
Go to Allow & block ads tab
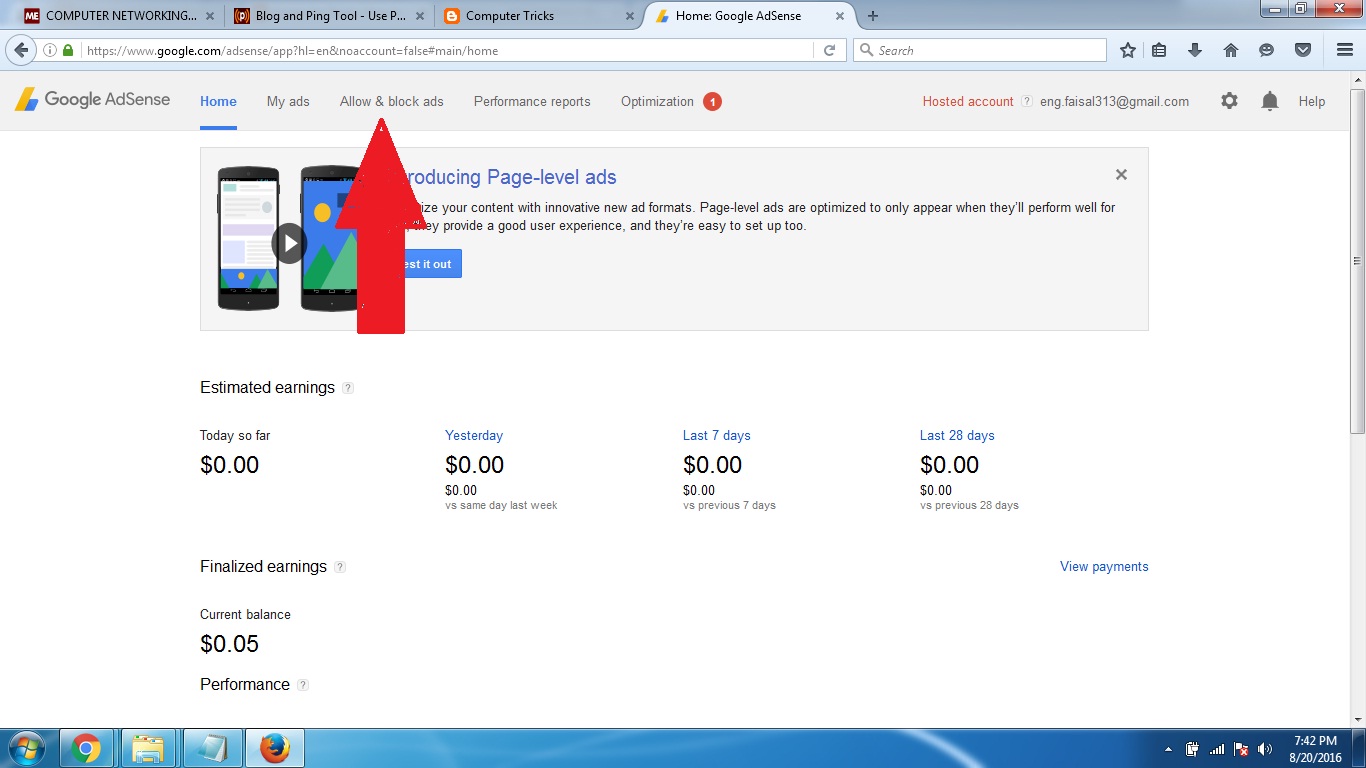(x=391, y=101)
